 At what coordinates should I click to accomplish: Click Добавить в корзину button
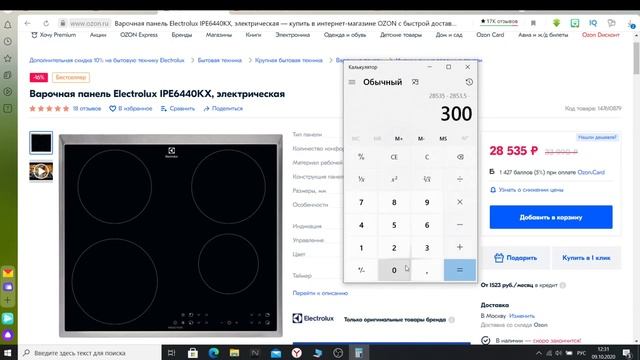(551, 217)
